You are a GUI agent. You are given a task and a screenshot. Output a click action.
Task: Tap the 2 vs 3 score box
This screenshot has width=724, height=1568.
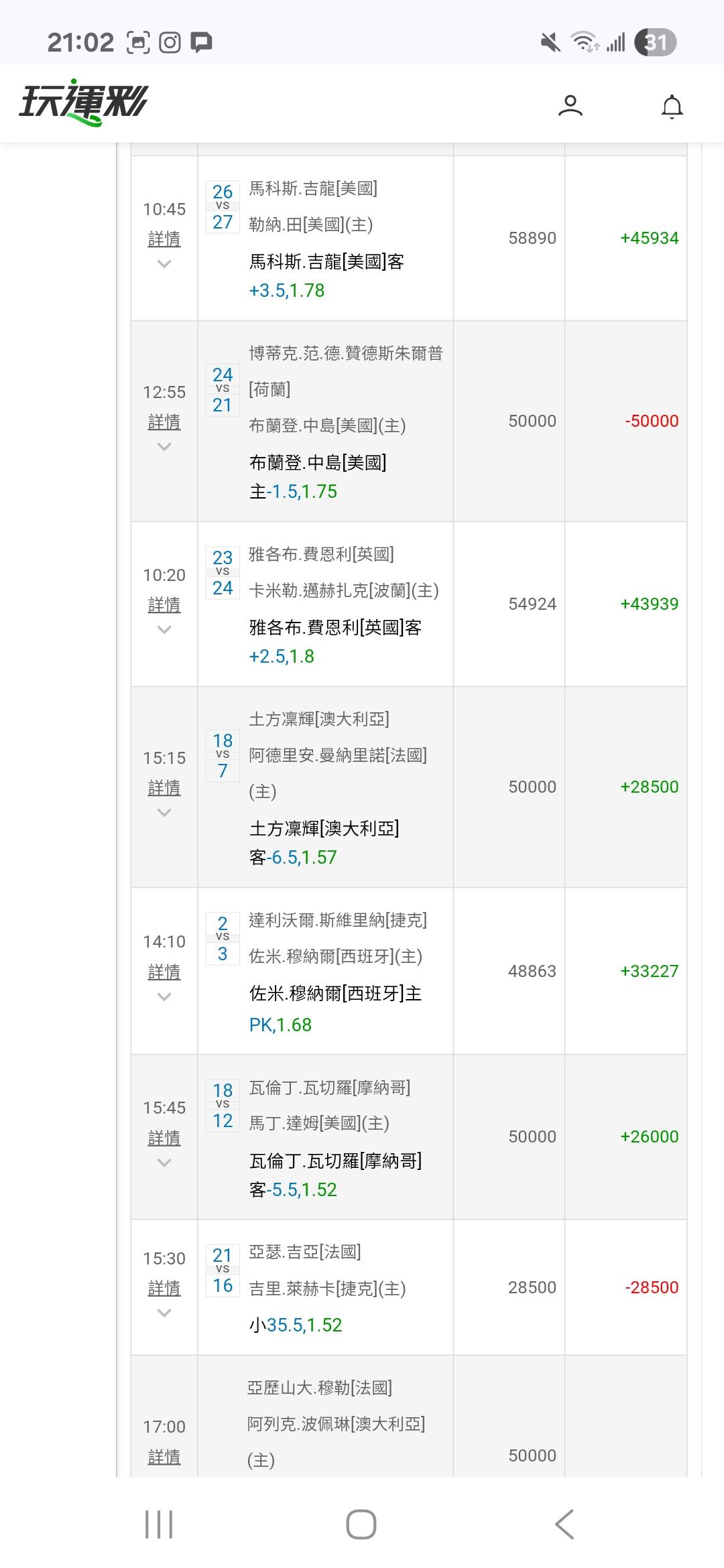click(223, 938)
